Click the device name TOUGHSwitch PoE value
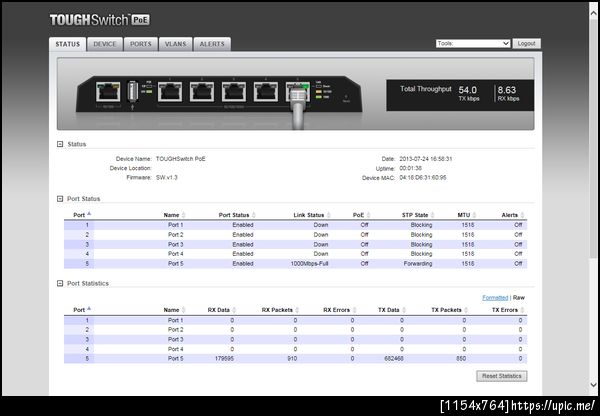Viewport: 600px width, 416px height. tap(181, 159)
